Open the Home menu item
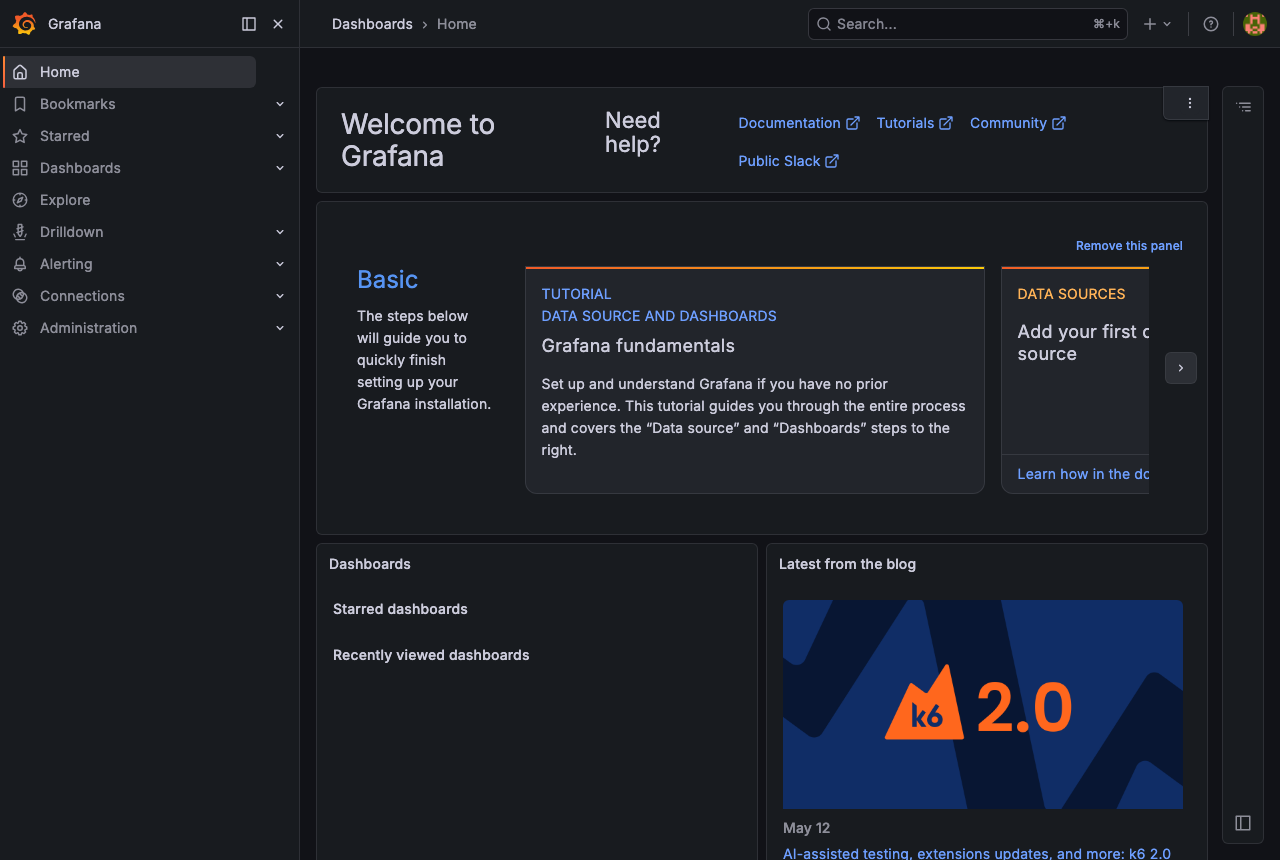The width and height of the screenshot is (1280, 860). coord(130,72)
